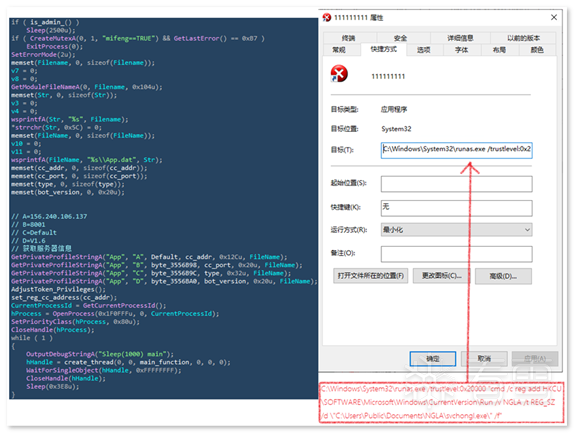The image size is (574, 433).
Task: Select the 快捷方式 tab
Action: click(x=383, y=49)
